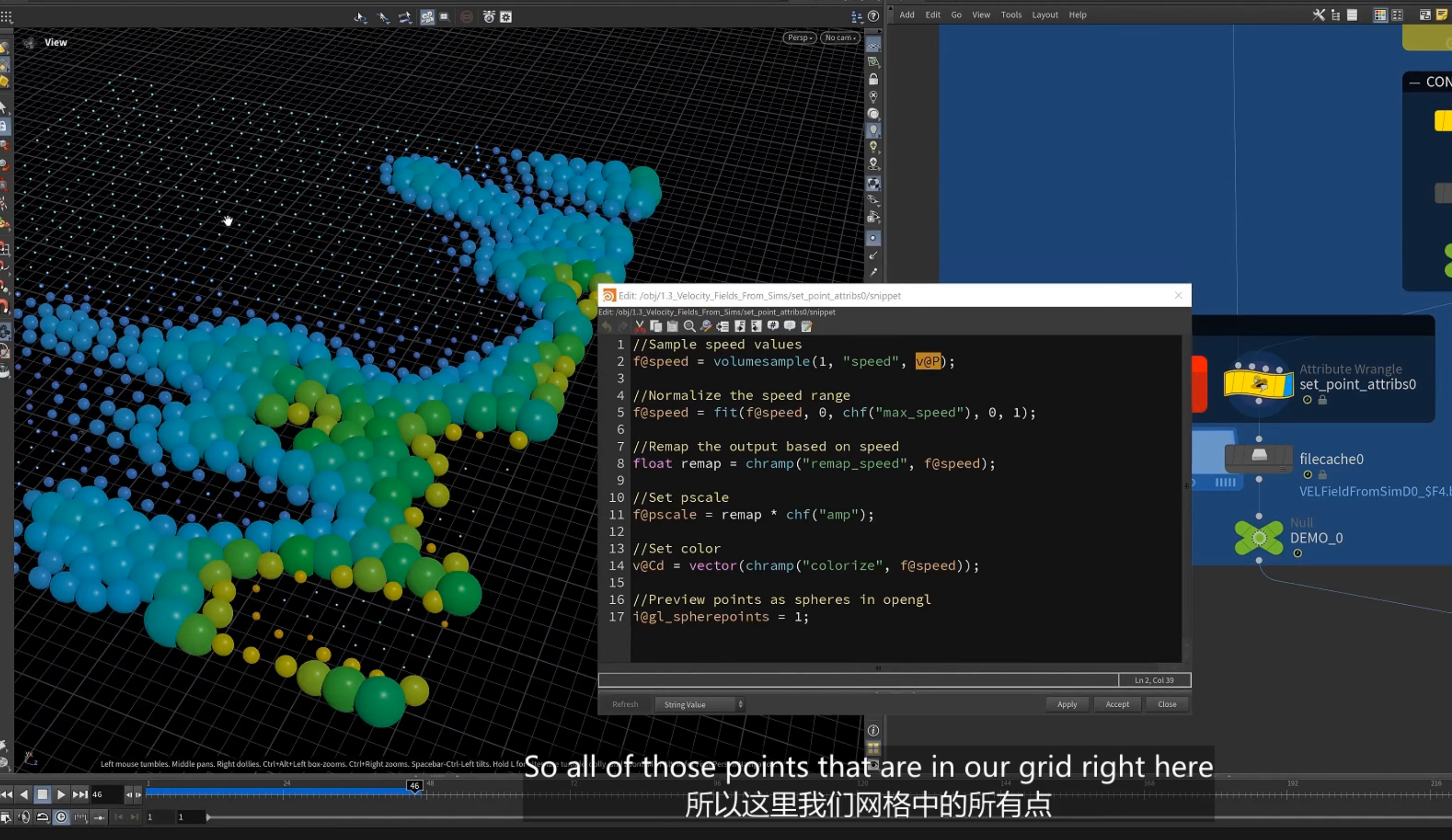
Task: Click the current frame number field
Action: pos(107,794)
